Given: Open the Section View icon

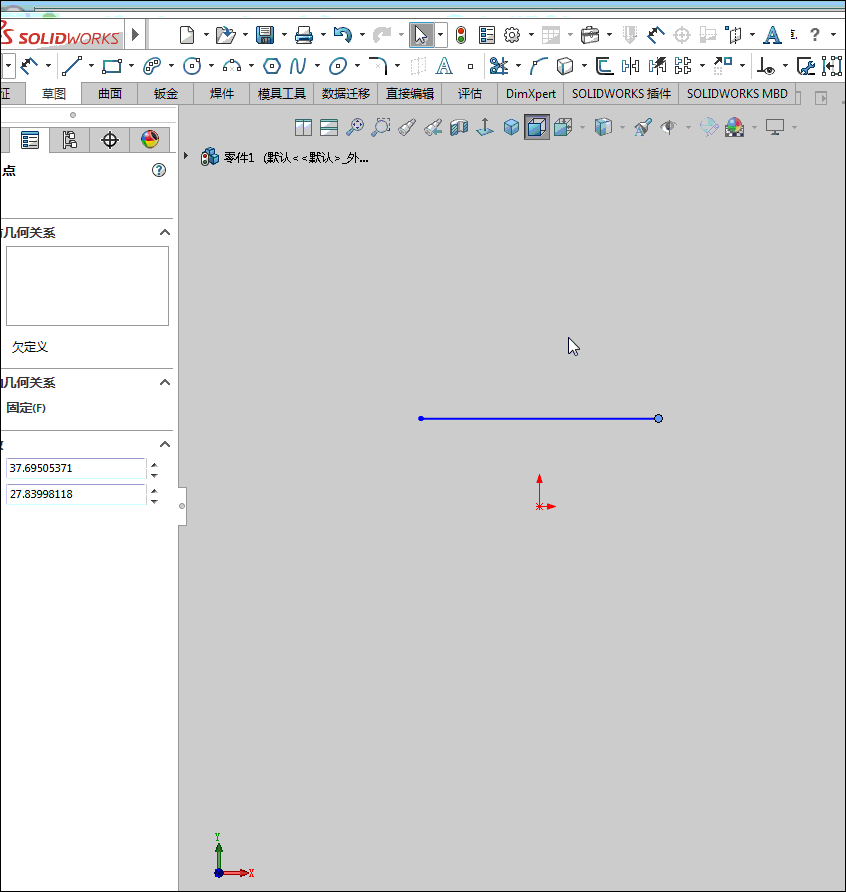Looking at the screenshot, I should pyautogui.click(x=459, y=127).
